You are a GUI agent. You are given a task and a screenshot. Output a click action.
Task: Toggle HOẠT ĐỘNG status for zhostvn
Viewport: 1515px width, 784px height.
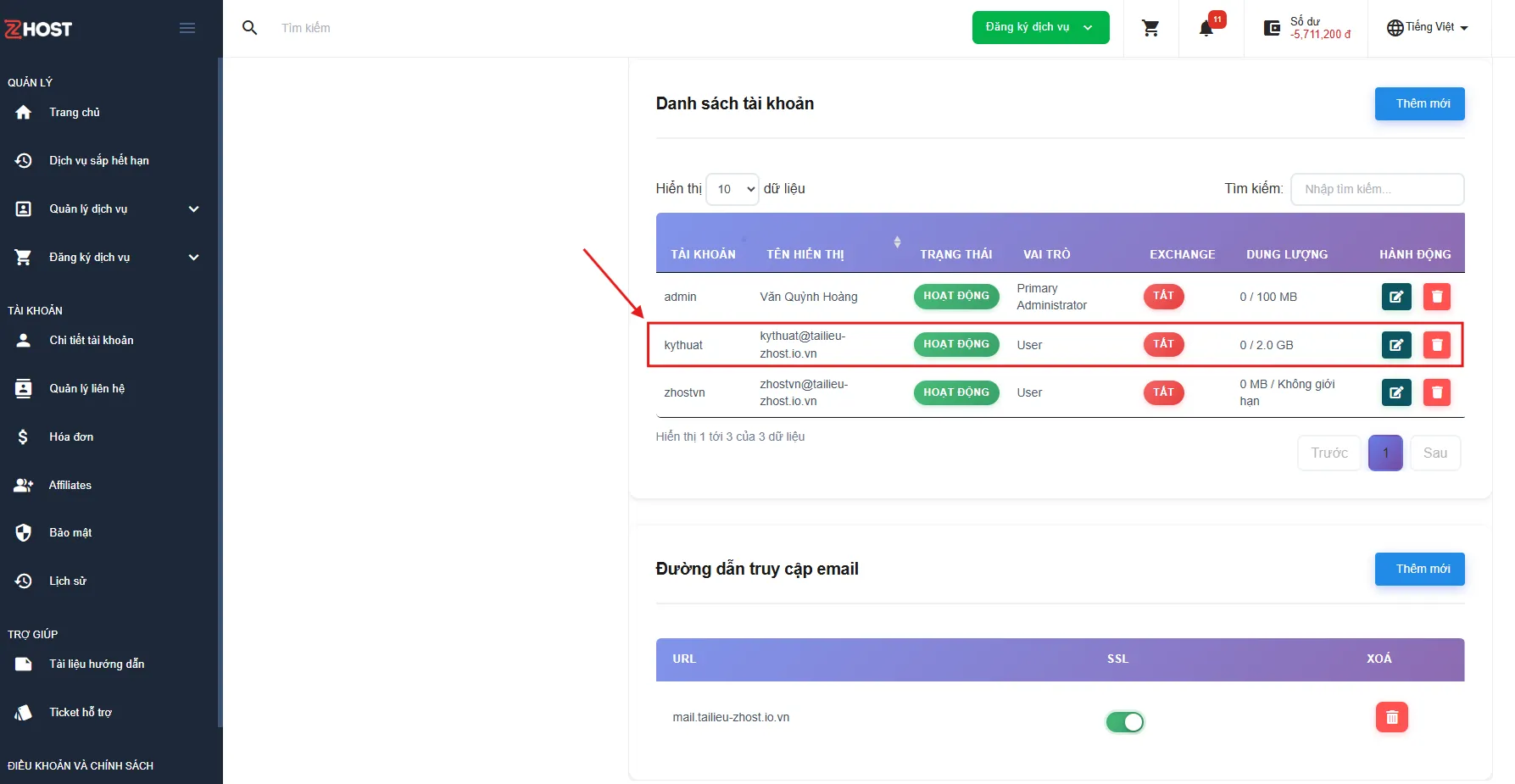pyautogui.click(x=956, y=392)
